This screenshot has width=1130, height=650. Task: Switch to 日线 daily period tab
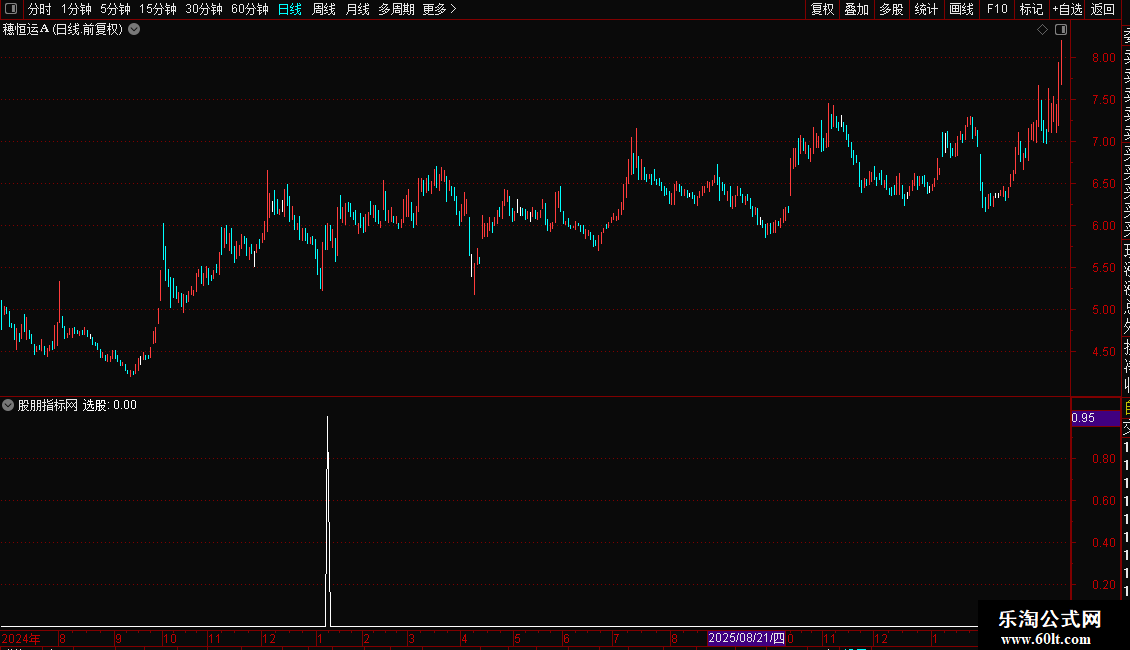(290, 9)
